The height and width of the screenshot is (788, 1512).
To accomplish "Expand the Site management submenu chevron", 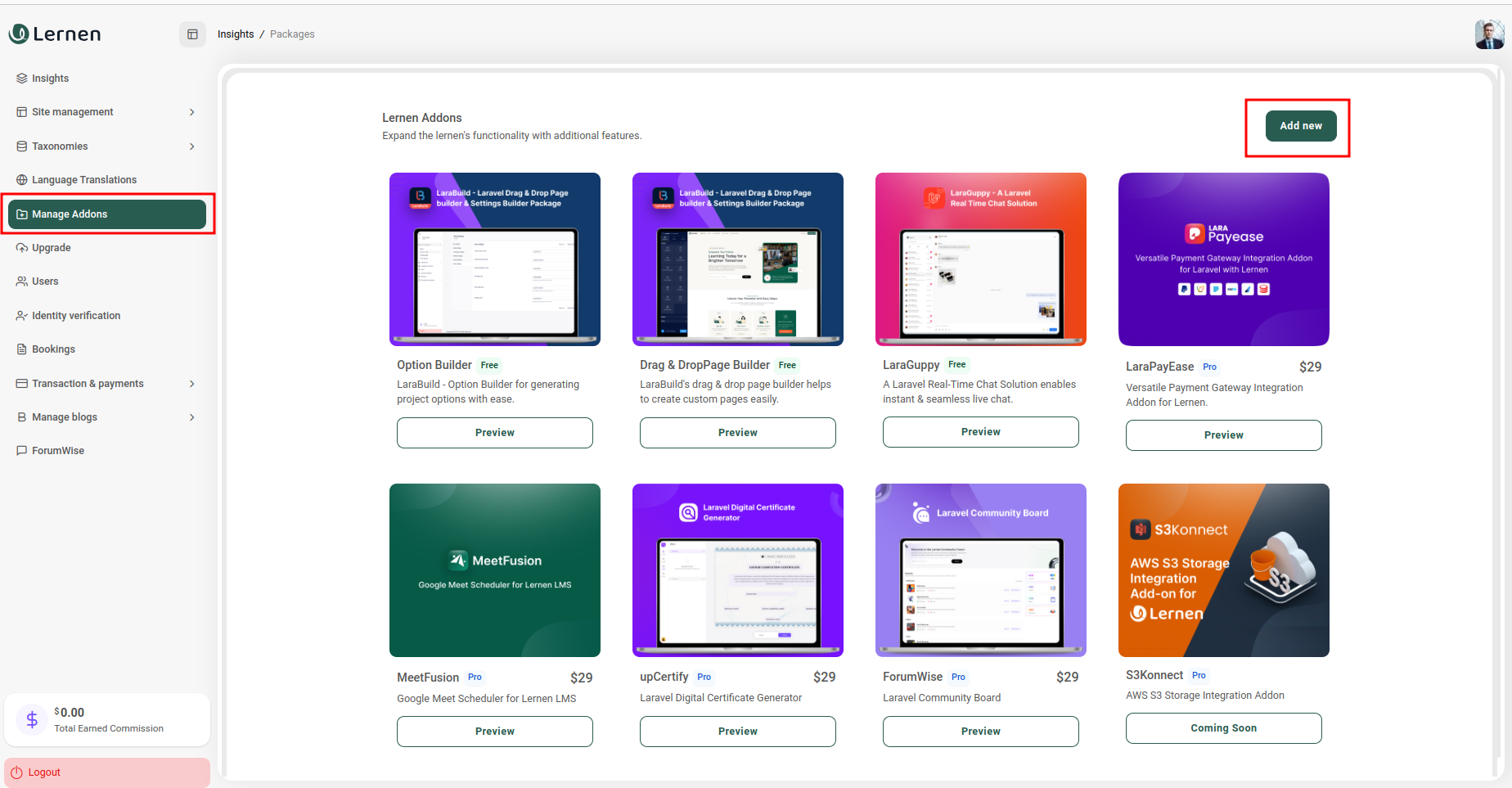I will pos(192,112).
